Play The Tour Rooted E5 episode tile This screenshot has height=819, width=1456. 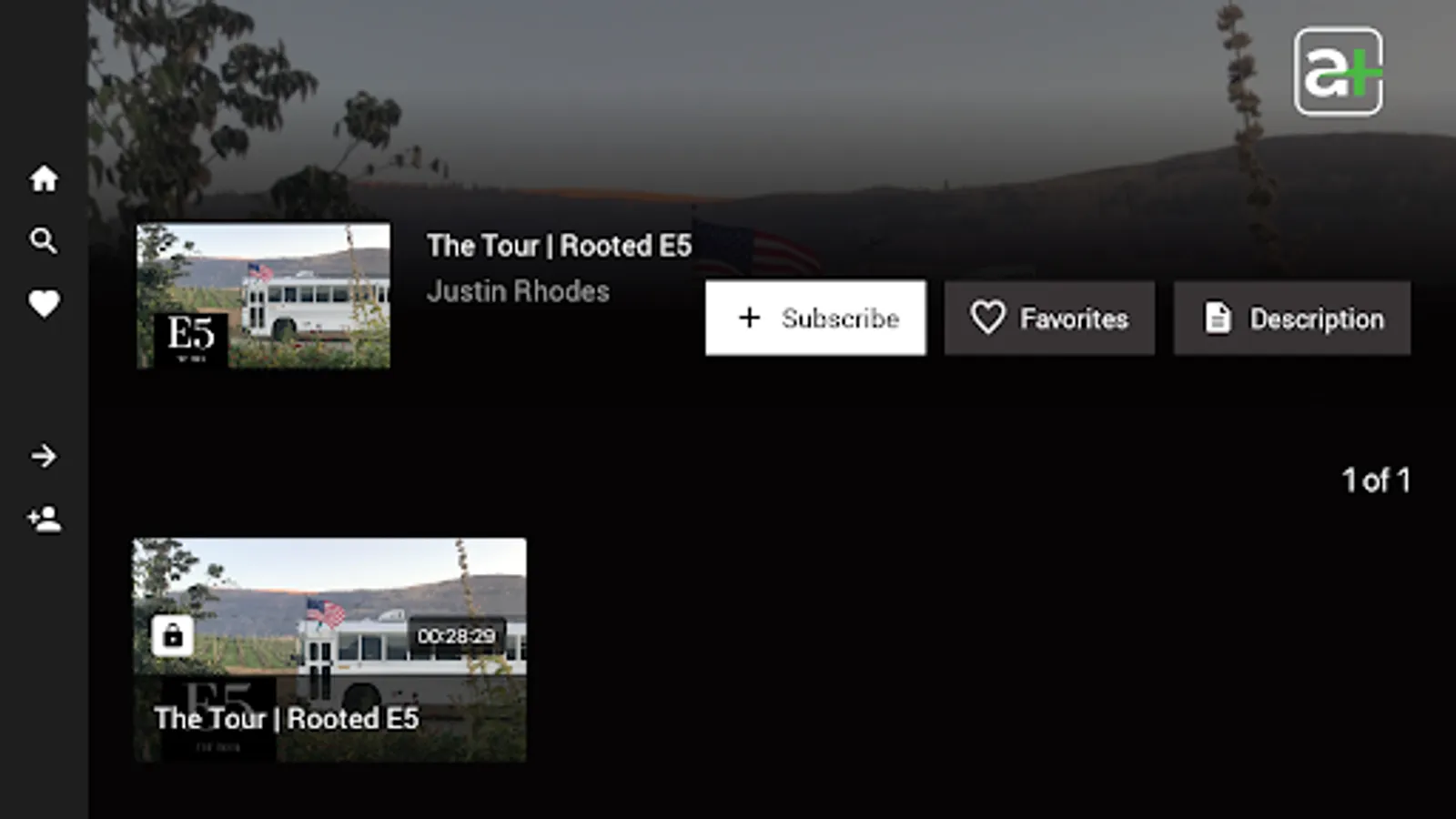coord(329,650)
